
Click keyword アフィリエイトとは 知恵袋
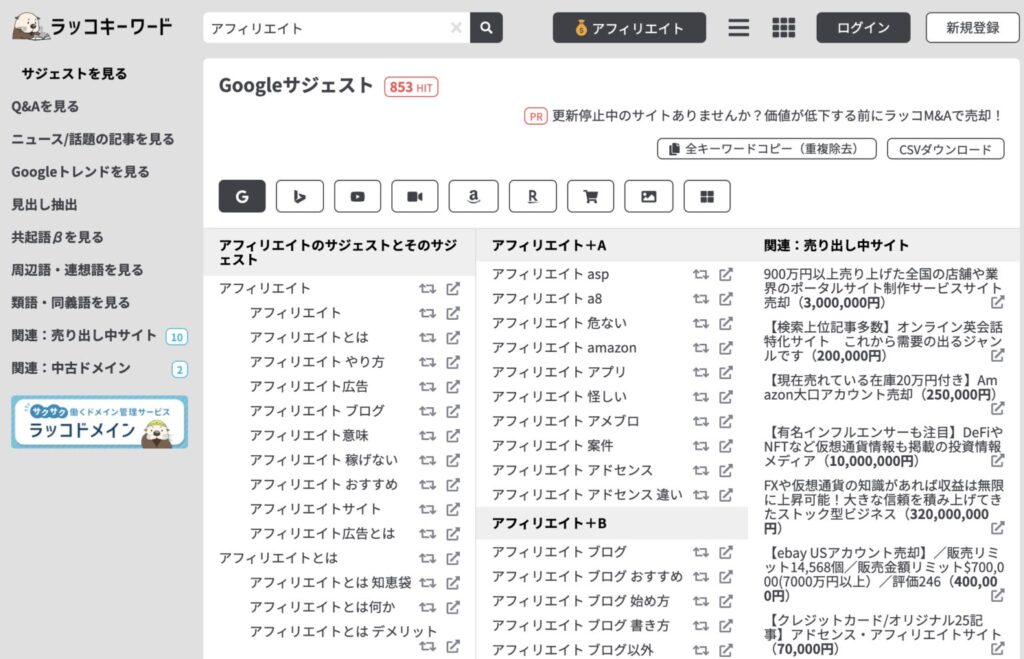coord(330,583)
